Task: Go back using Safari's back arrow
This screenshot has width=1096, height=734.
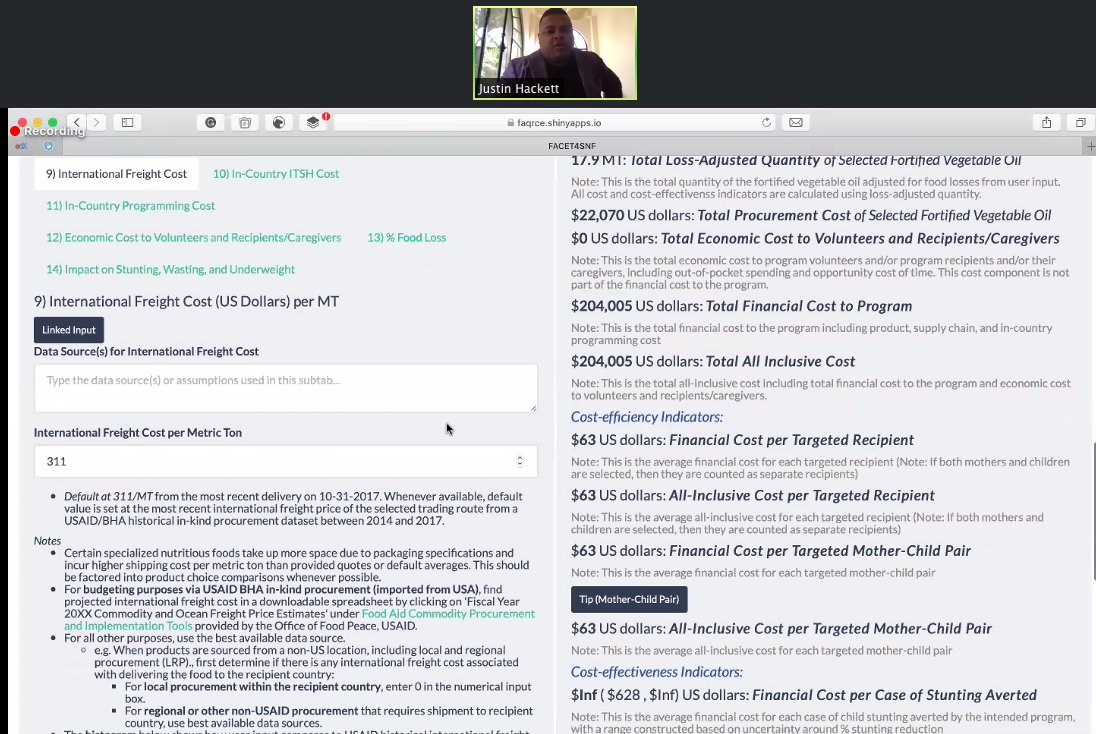Action: 78,122
